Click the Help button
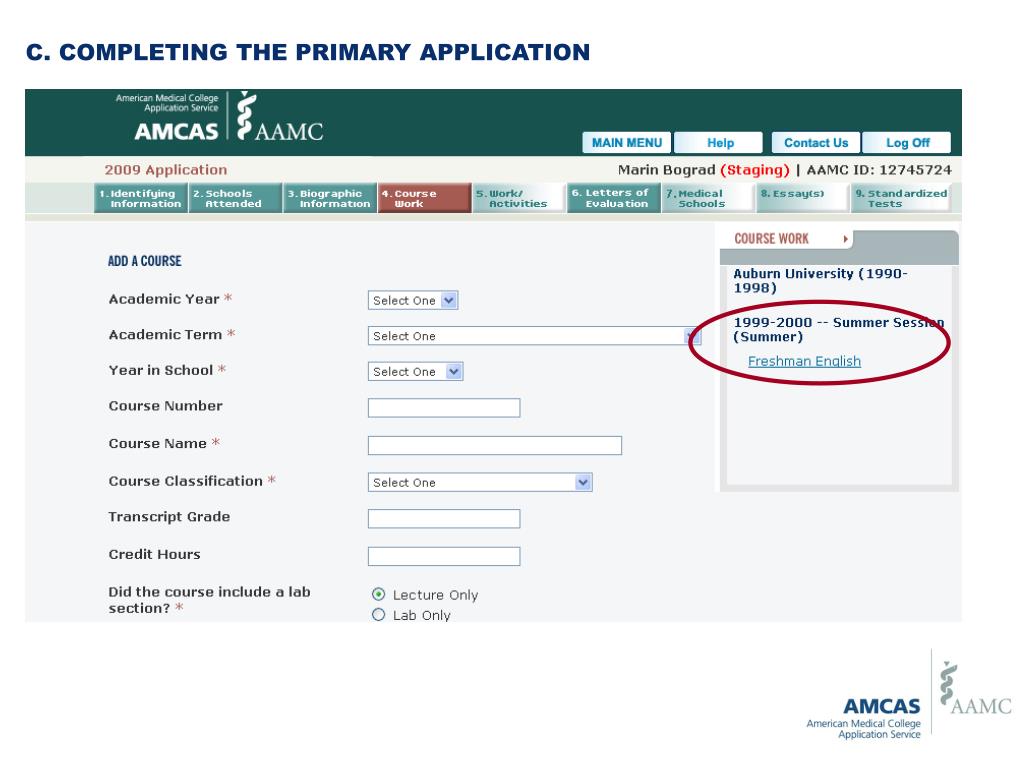Image resolution: width=1024 pixels, height=768 pixels. click(720, 142)
